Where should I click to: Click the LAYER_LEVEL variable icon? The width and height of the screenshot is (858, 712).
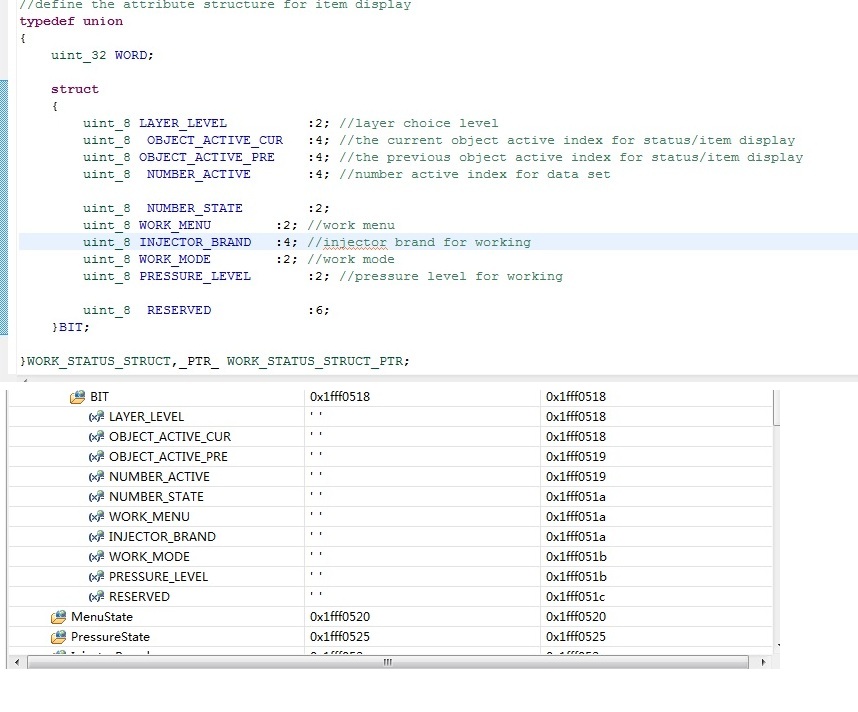point(97,417)
